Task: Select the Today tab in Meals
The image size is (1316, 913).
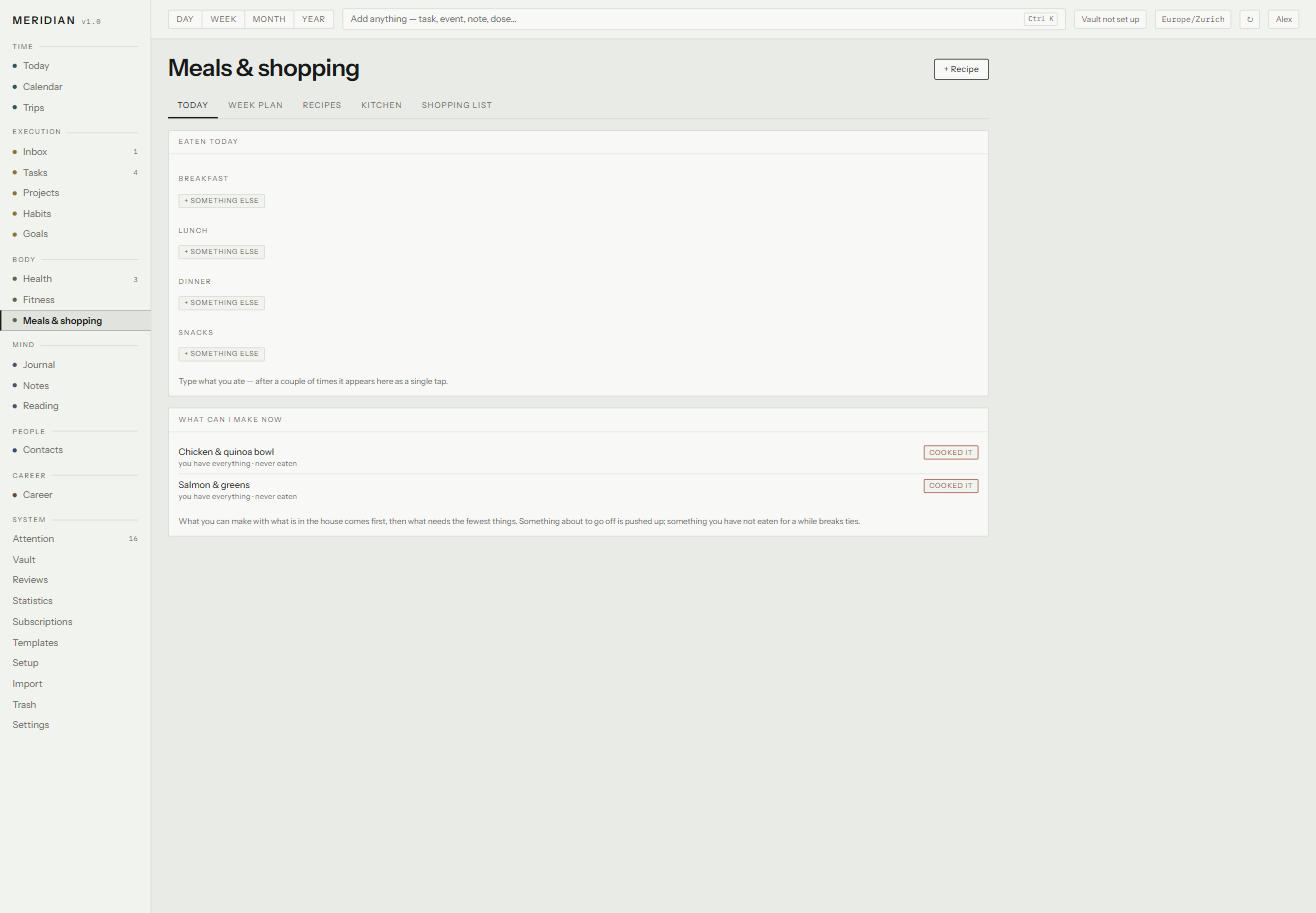Action: [193, 105]
